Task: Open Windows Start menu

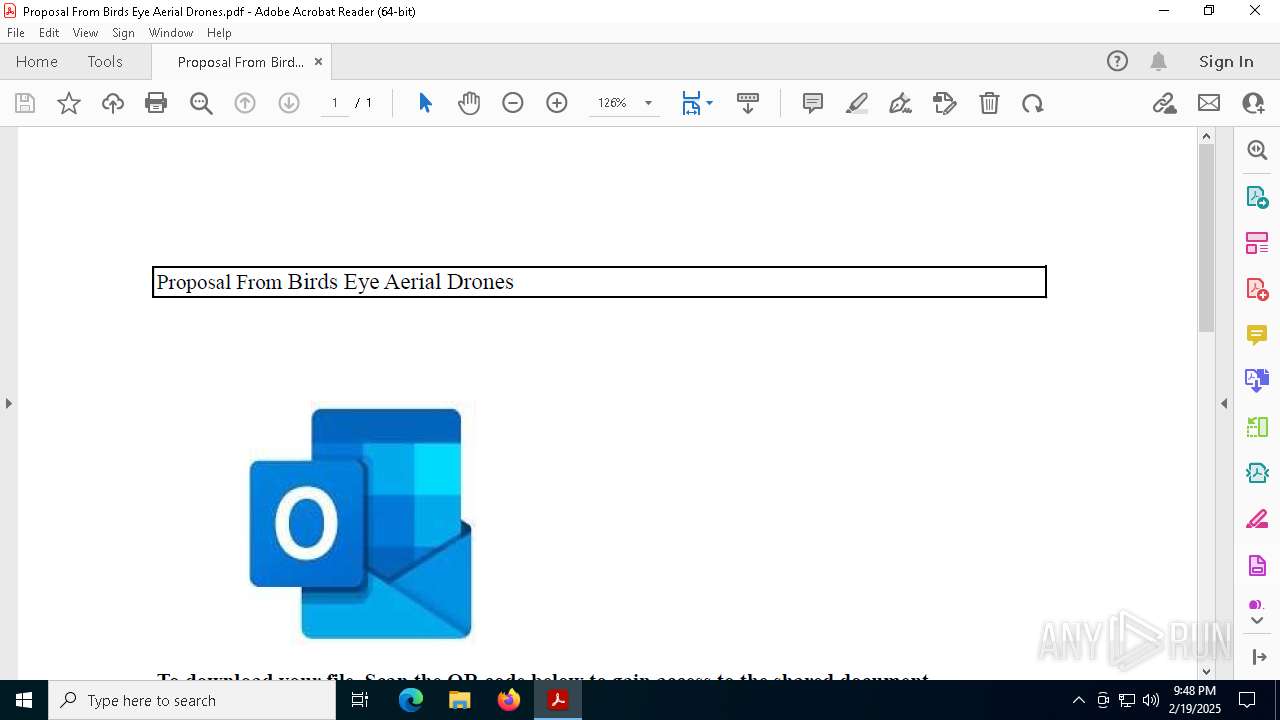Action: tap(24, 700)
